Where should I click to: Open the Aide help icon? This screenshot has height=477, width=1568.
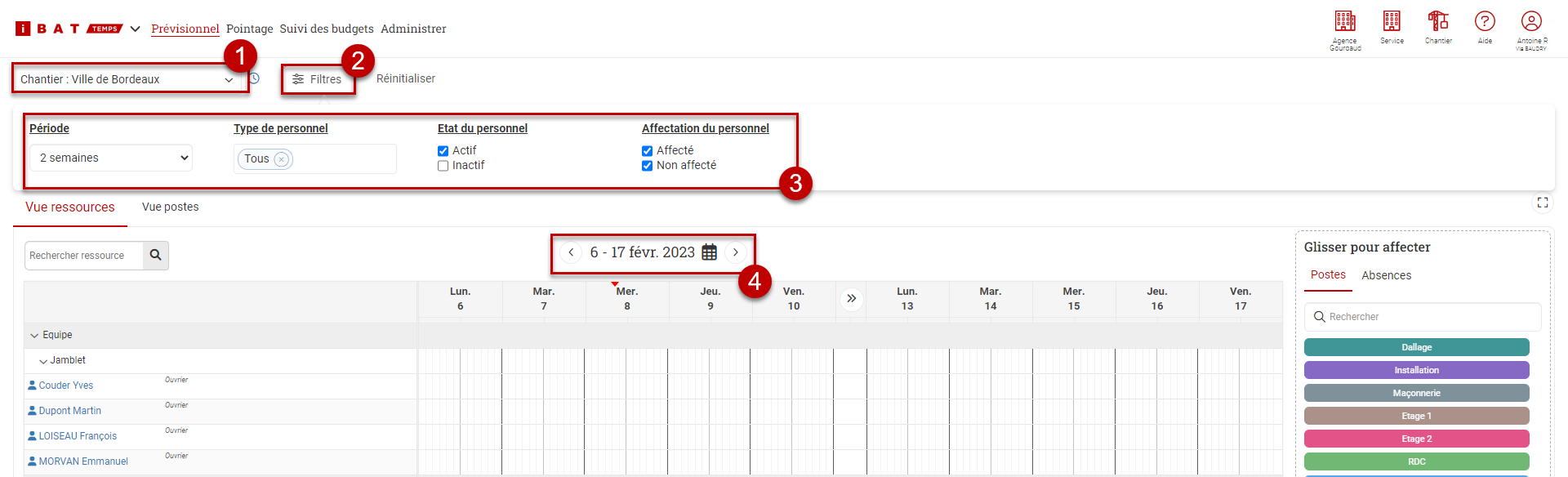click(x=1485, y=21)
